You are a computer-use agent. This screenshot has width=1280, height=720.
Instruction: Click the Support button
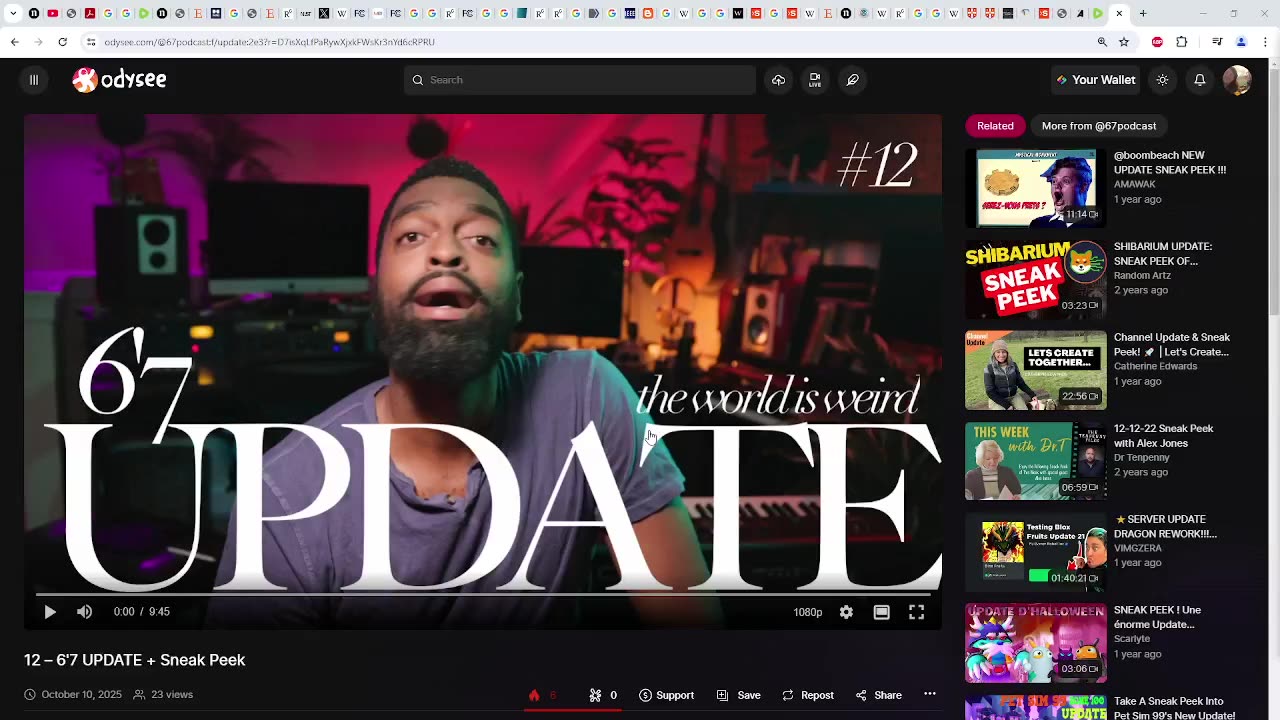666,695
